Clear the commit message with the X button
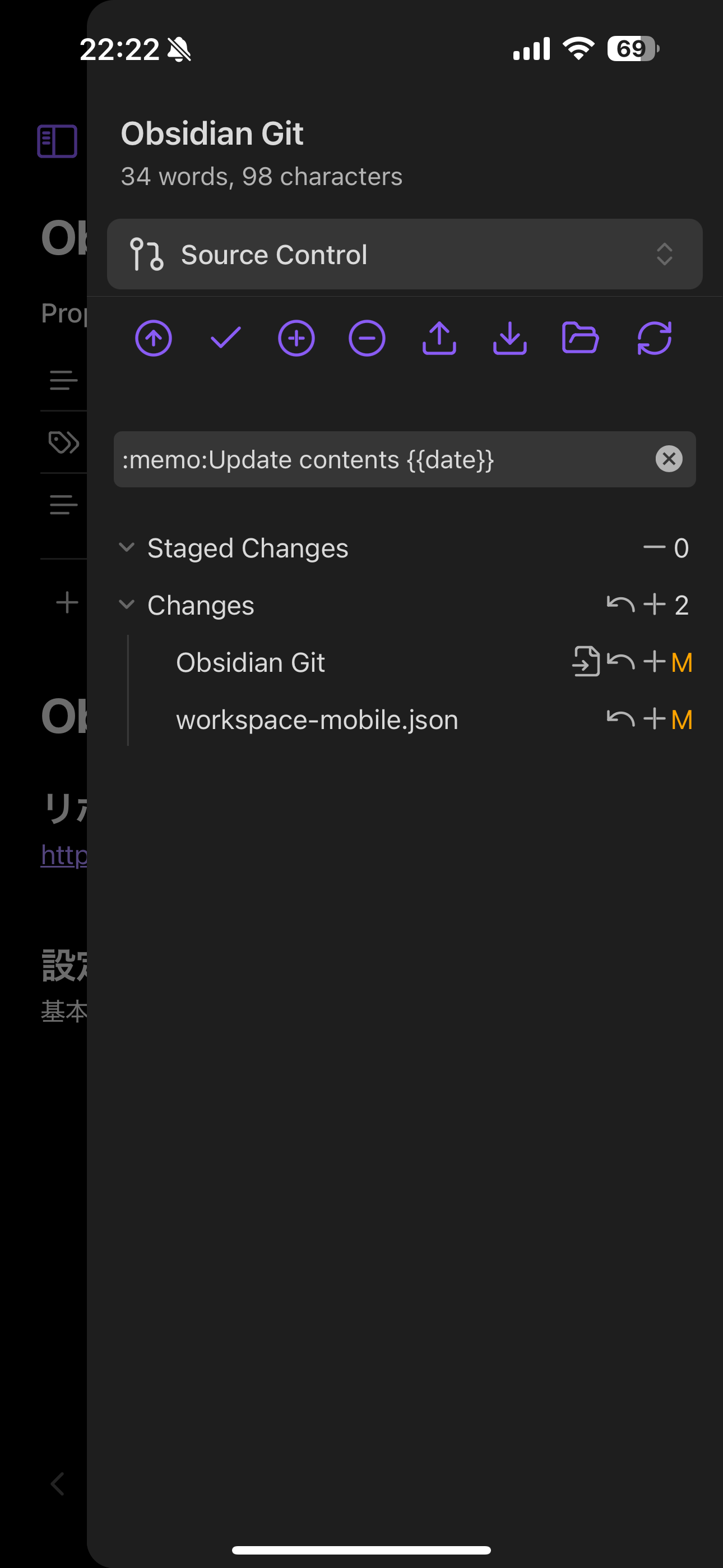The width and height of the screenshot is (723, 1568). (669, 459)
